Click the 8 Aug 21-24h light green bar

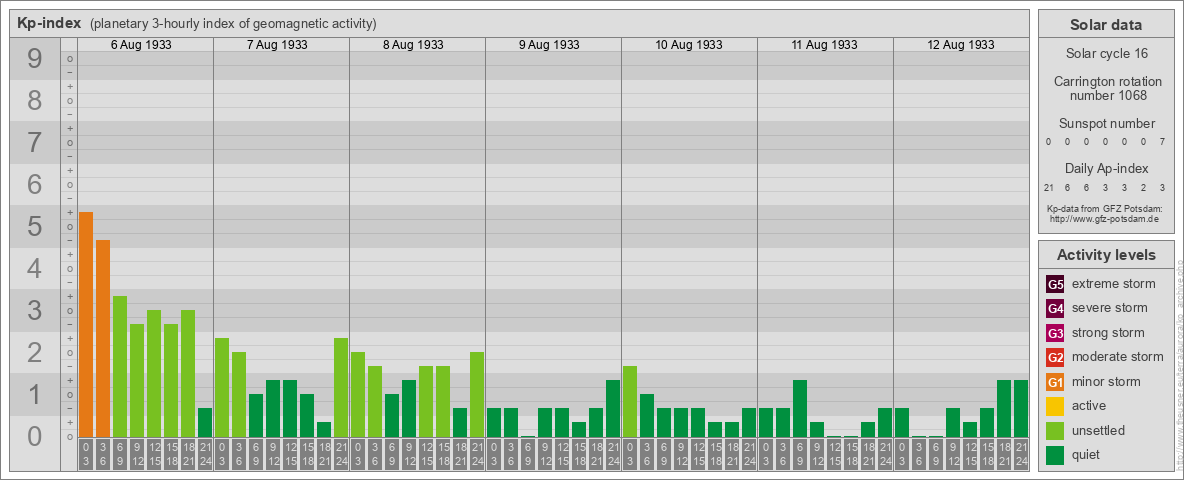476,394
